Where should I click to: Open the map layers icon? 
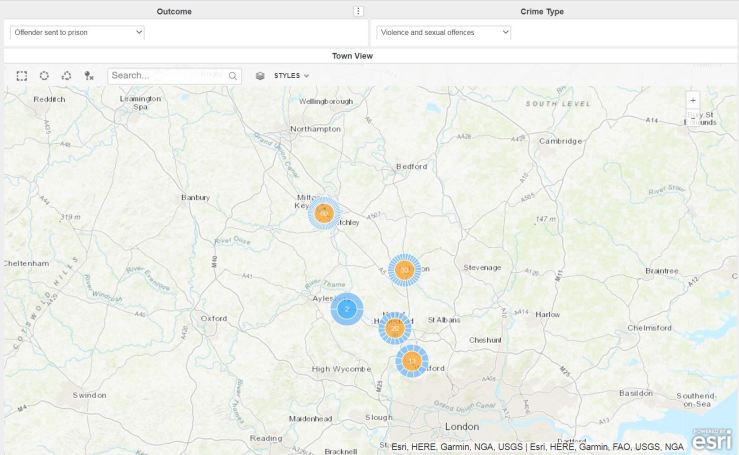tap(260, 76)
